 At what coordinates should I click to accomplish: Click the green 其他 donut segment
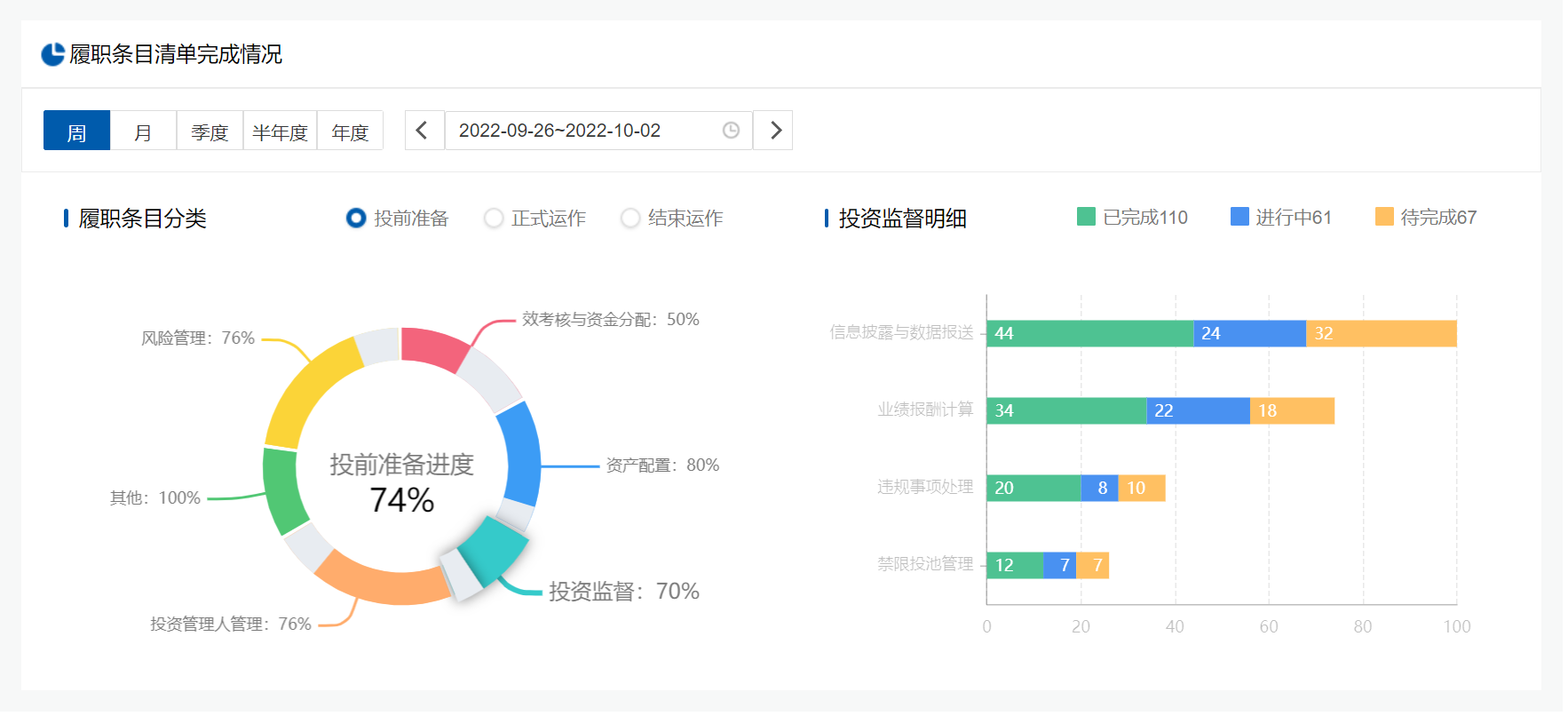click(282, 490)
